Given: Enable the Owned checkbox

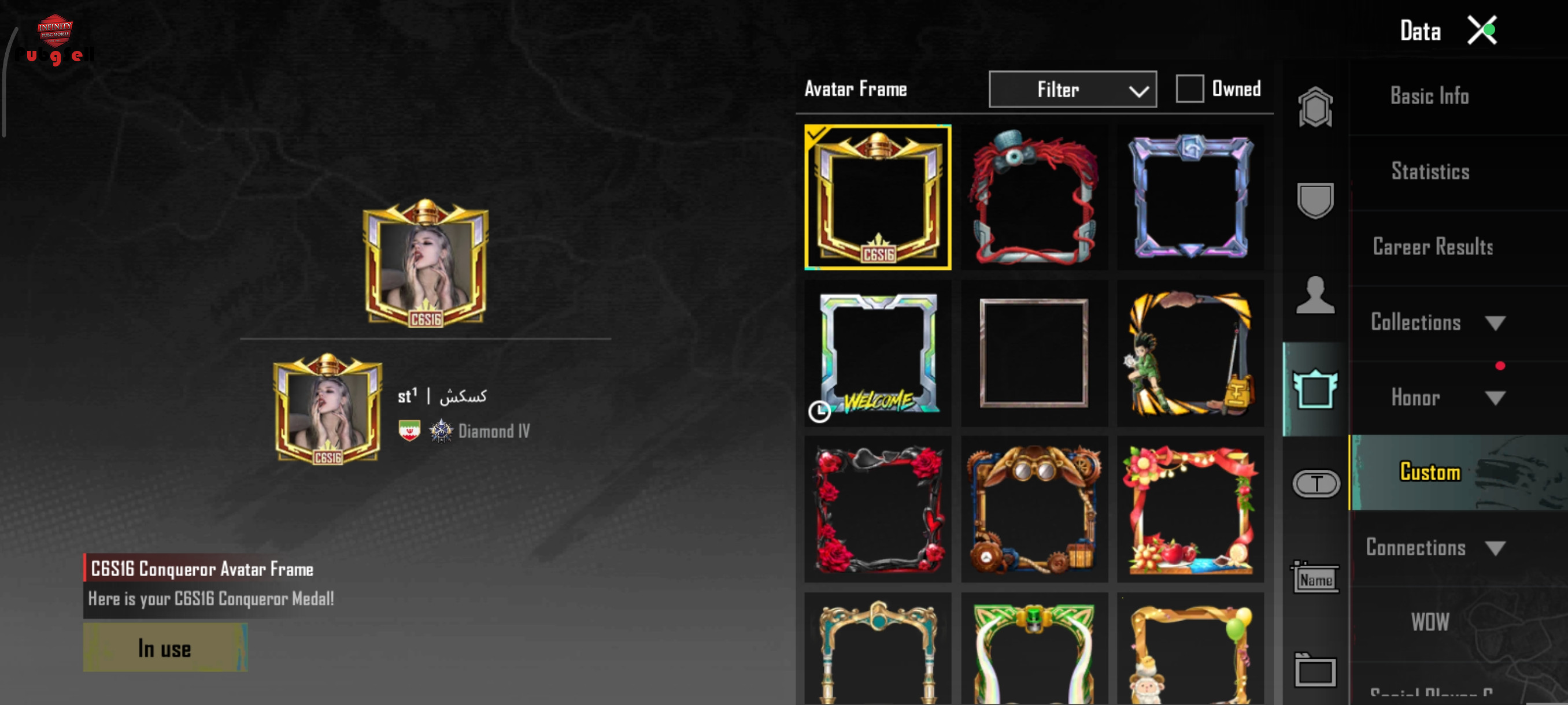Looking at the screenshot, I should [x=1189, y=89].
